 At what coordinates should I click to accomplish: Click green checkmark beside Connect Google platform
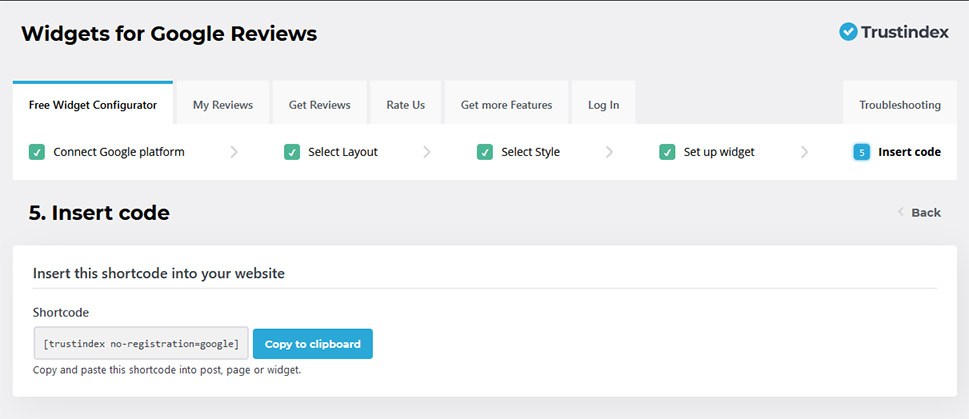(x=37, y=152)
